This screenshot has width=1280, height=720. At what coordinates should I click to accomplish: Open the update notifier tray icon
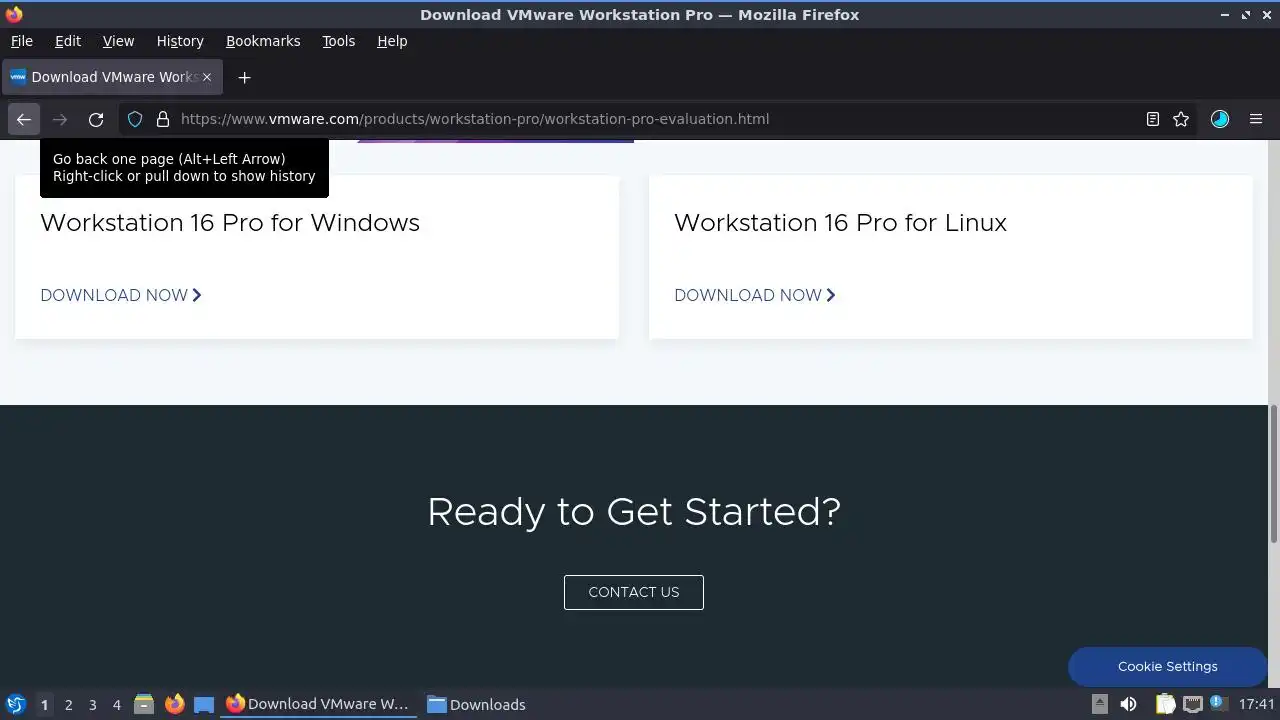(x=1217, y=704)
